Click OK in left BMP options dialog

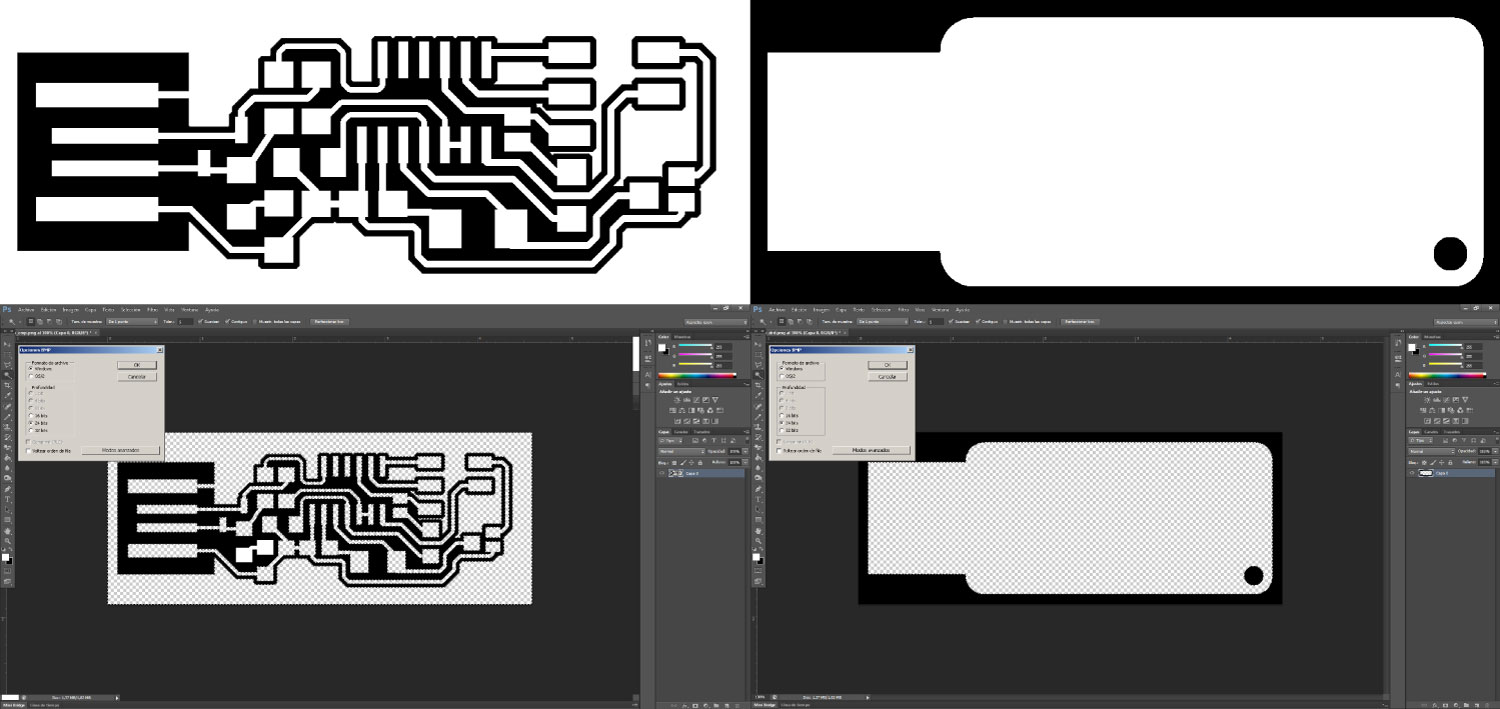[x=137, y=365]
